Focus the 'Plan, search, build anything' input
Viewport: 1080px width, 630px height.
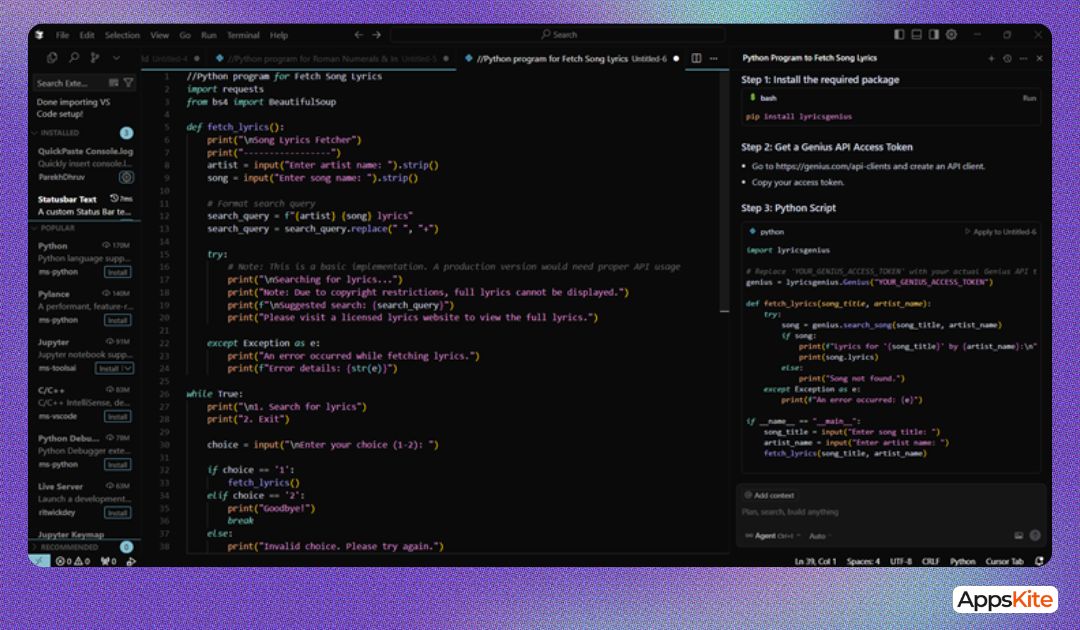pyautogui.click(x=891, y=512)
